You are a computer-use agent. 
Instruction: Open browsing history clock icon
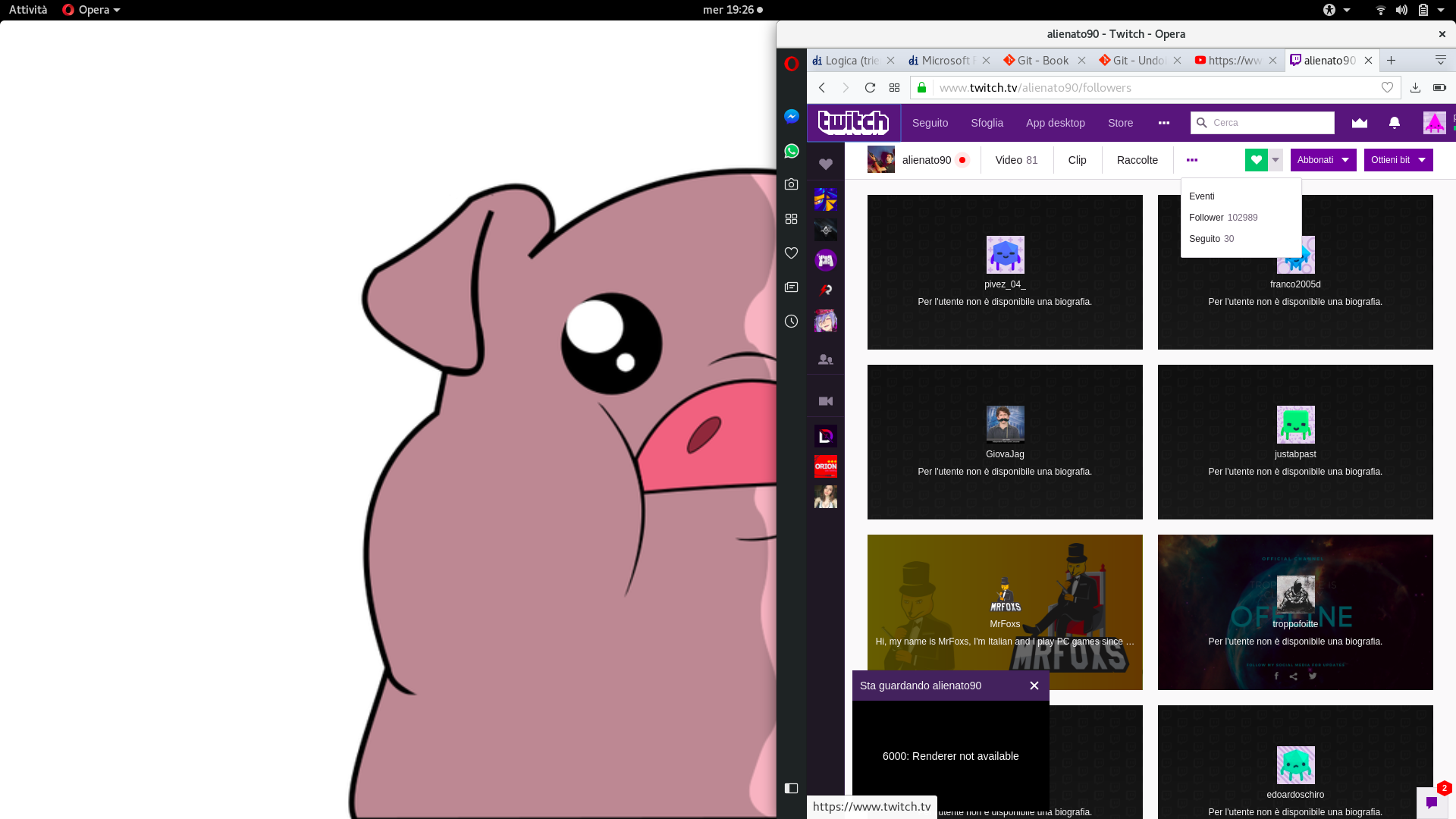point(791,321)
